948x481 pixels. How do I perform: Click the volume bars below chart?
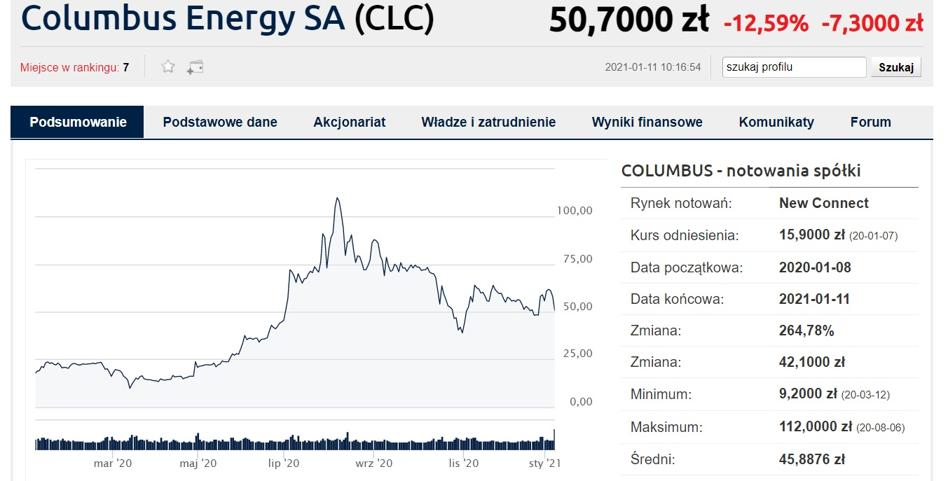click(x=295, y=441)
